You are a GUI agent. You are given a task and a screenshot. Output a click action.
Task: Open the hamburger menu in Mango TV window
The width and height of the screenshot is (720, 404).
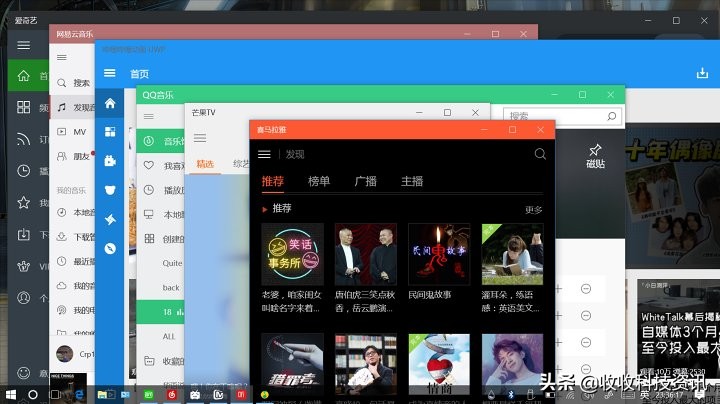200,138
